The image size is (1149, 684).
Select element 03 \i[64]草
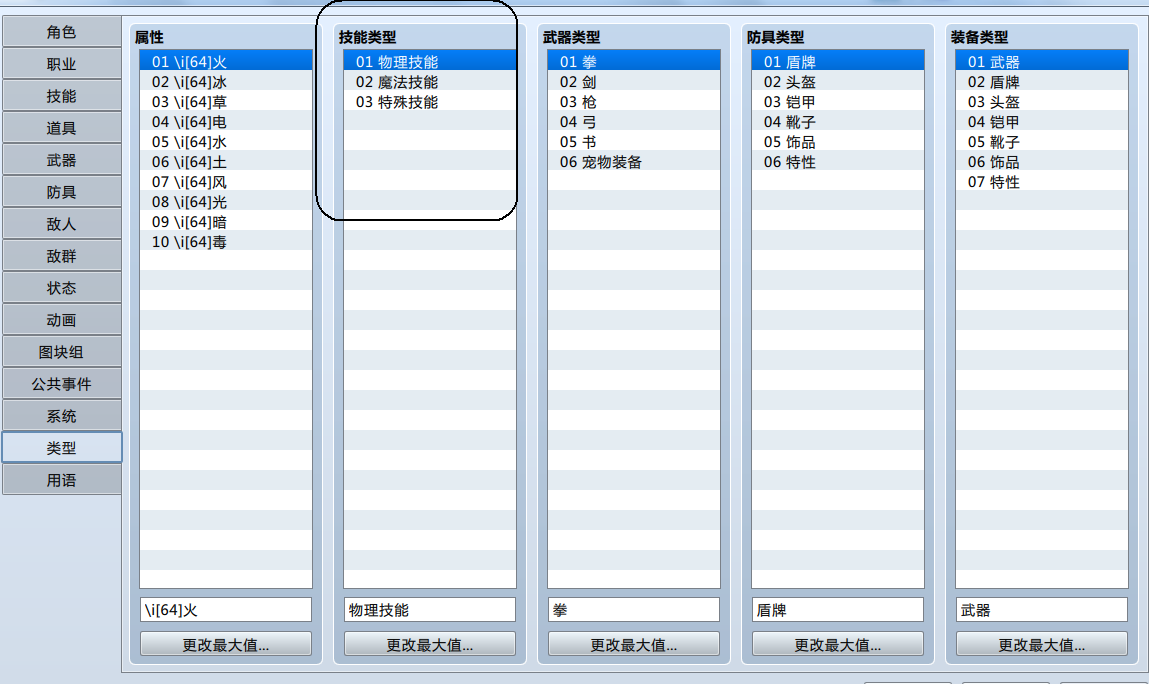point(226,101)
